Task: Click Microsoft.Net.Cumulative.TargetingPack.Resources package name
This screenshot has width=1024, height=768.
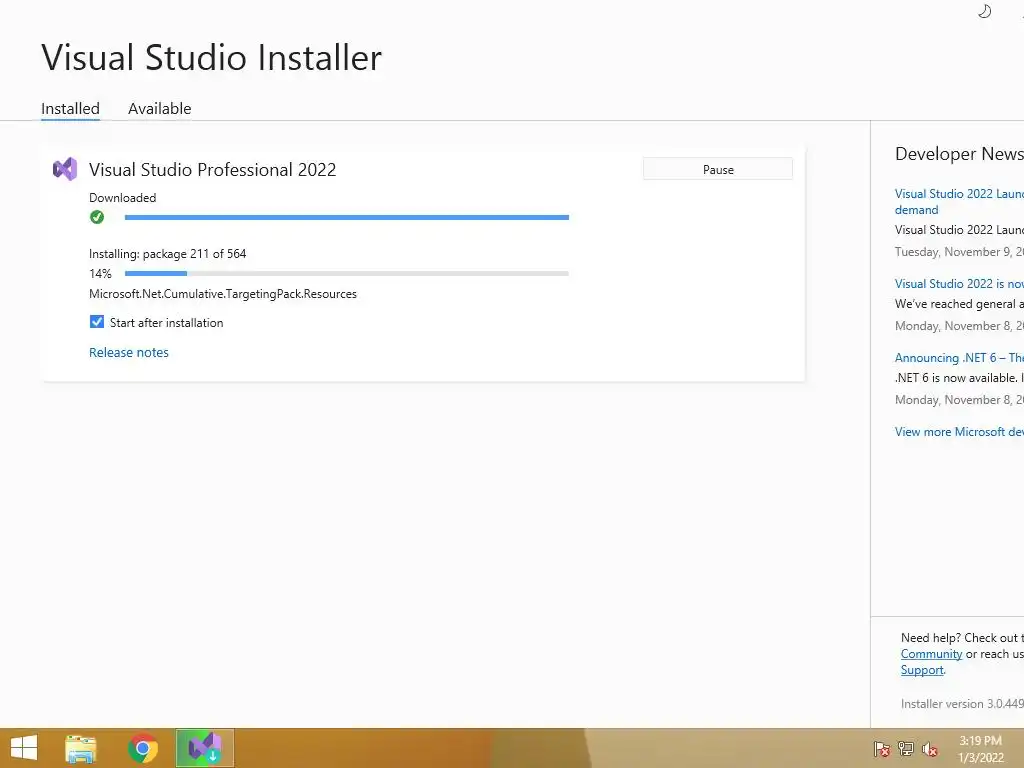Action: pos(223,294)
